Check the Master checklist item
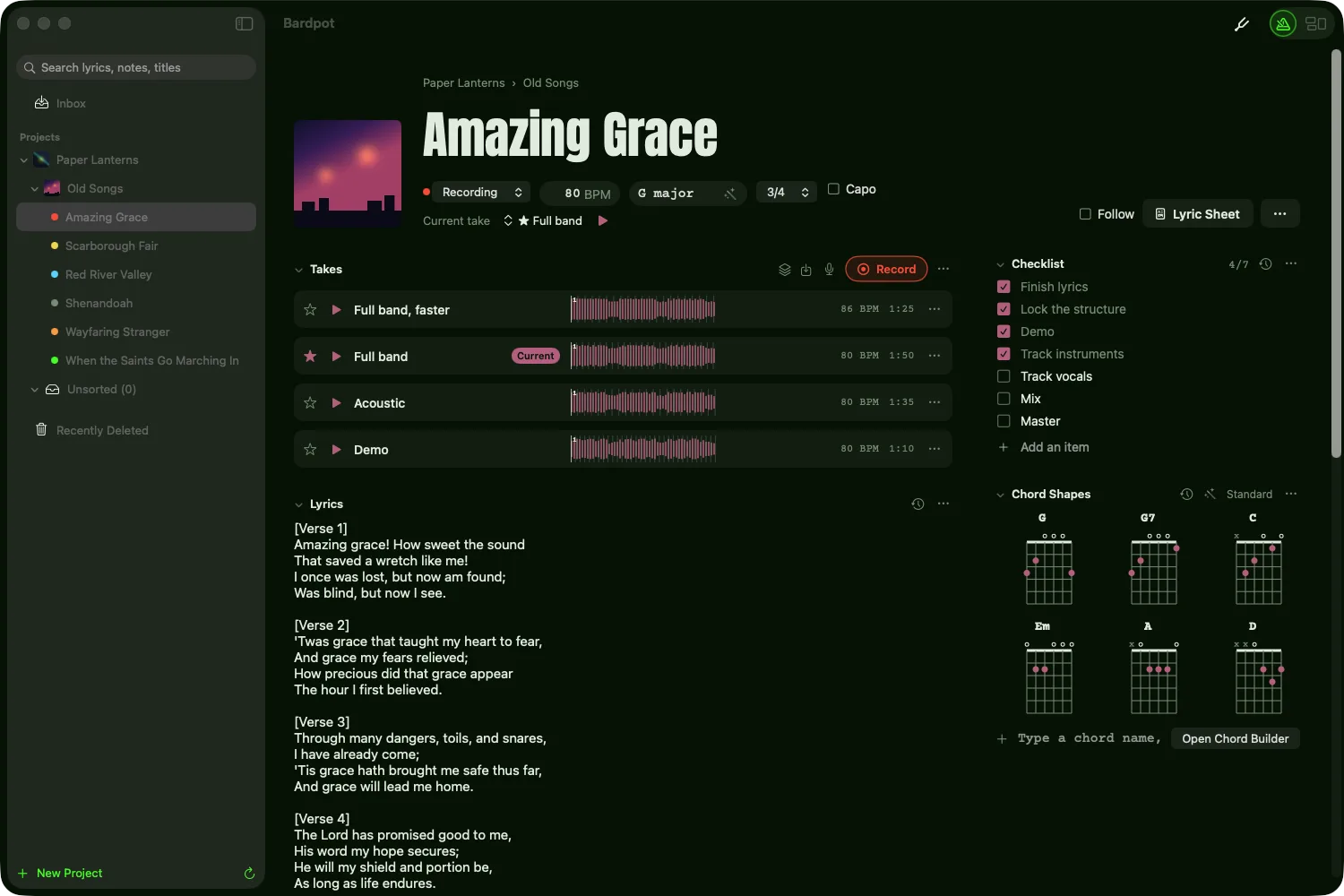The height and width of the screenshot is (896, 1344). (1004, 421)
